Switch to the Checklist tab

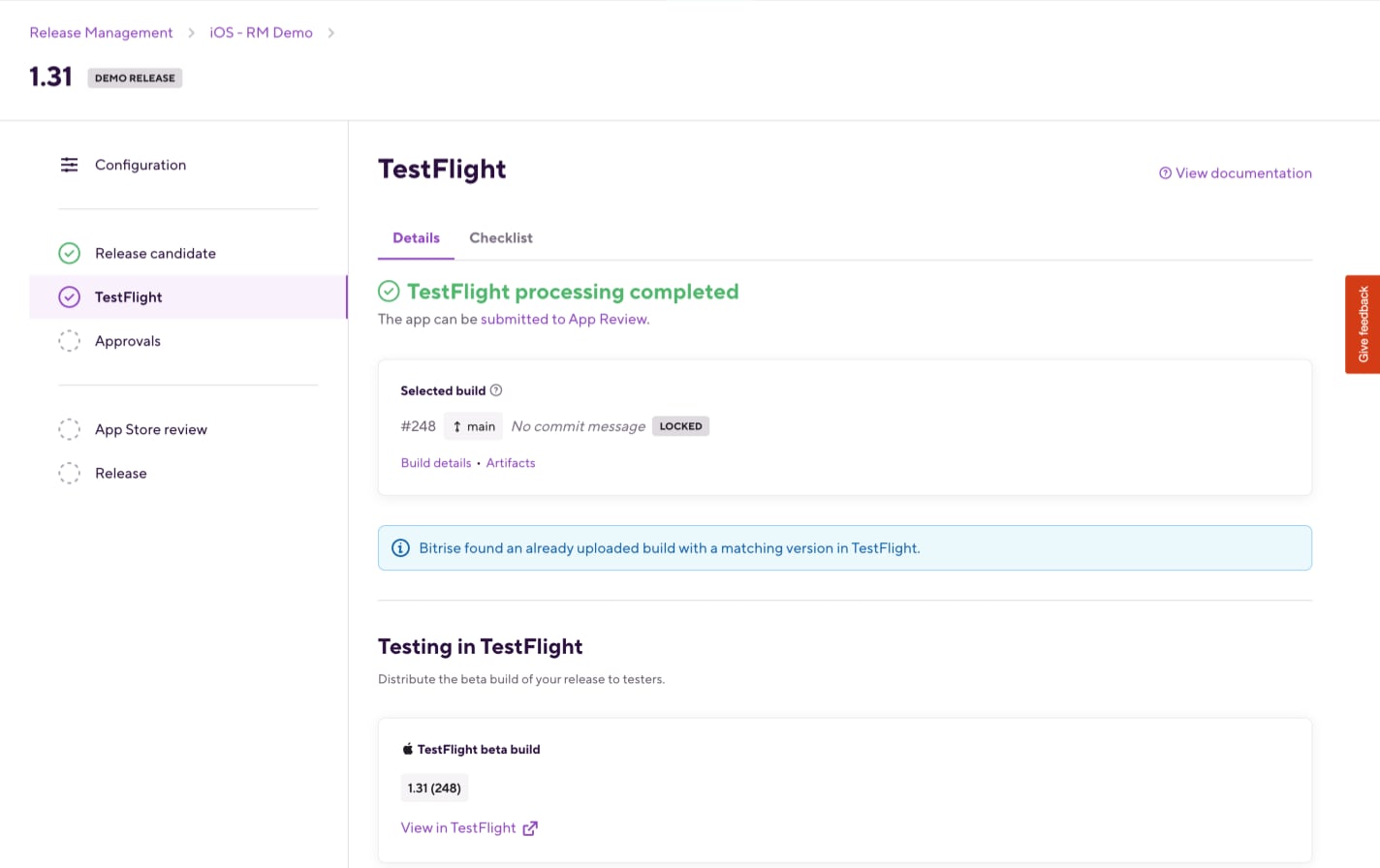tap(500, 238)
